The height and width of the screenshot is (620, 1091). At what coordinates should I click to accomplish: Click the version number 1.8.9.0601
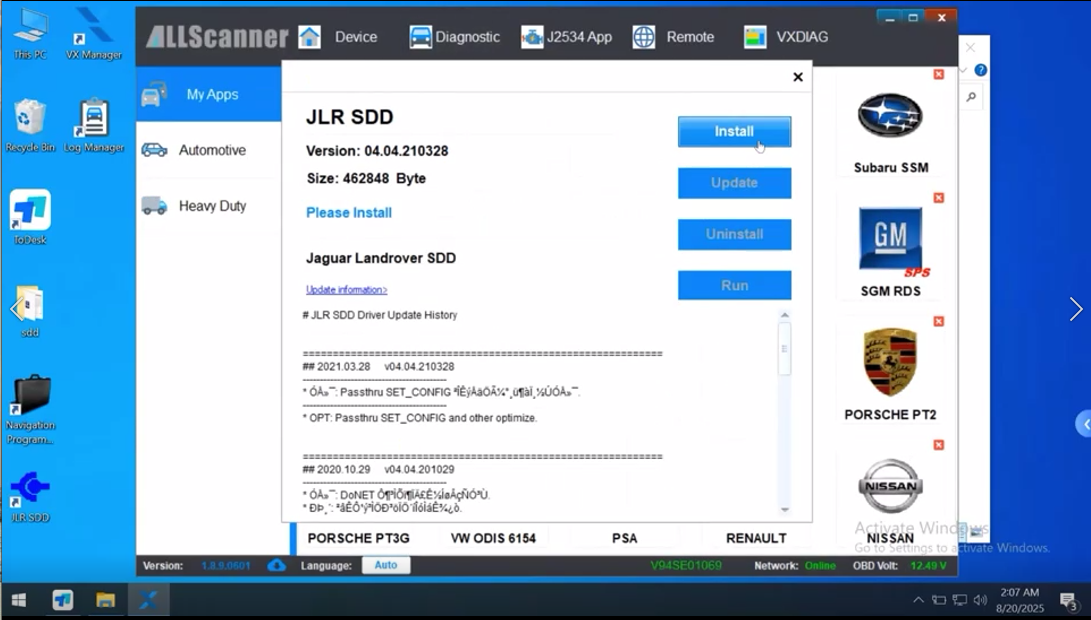[225, 566]
